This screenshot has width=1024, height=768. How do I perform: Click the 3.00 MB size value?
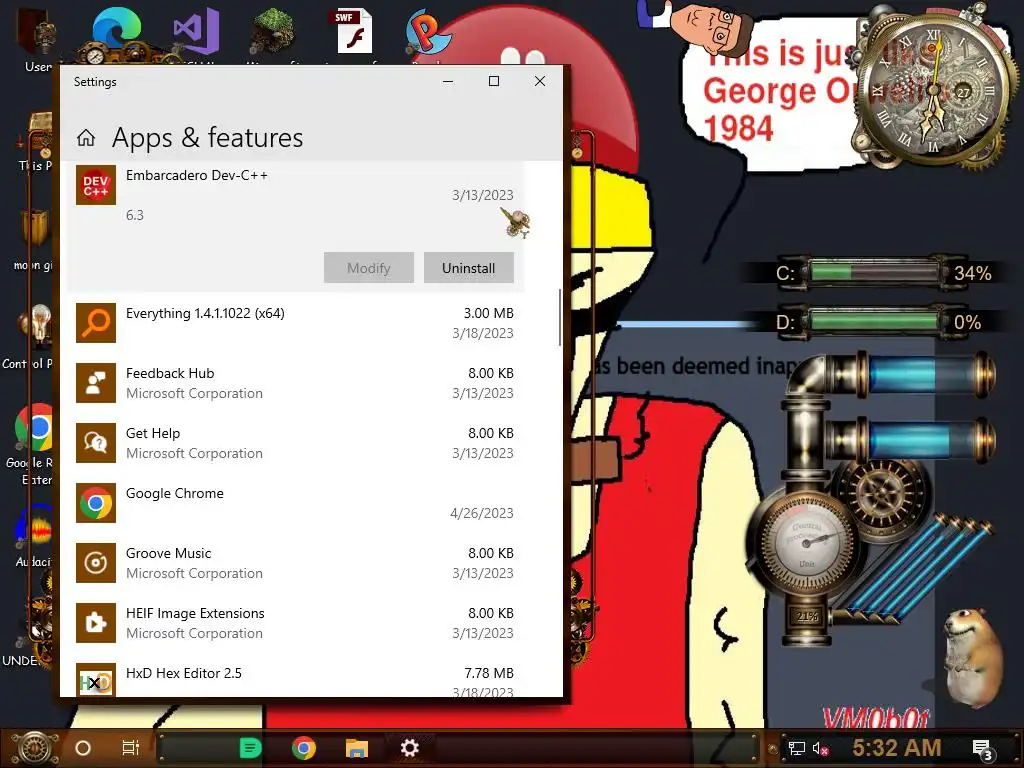tap(488, 313)
